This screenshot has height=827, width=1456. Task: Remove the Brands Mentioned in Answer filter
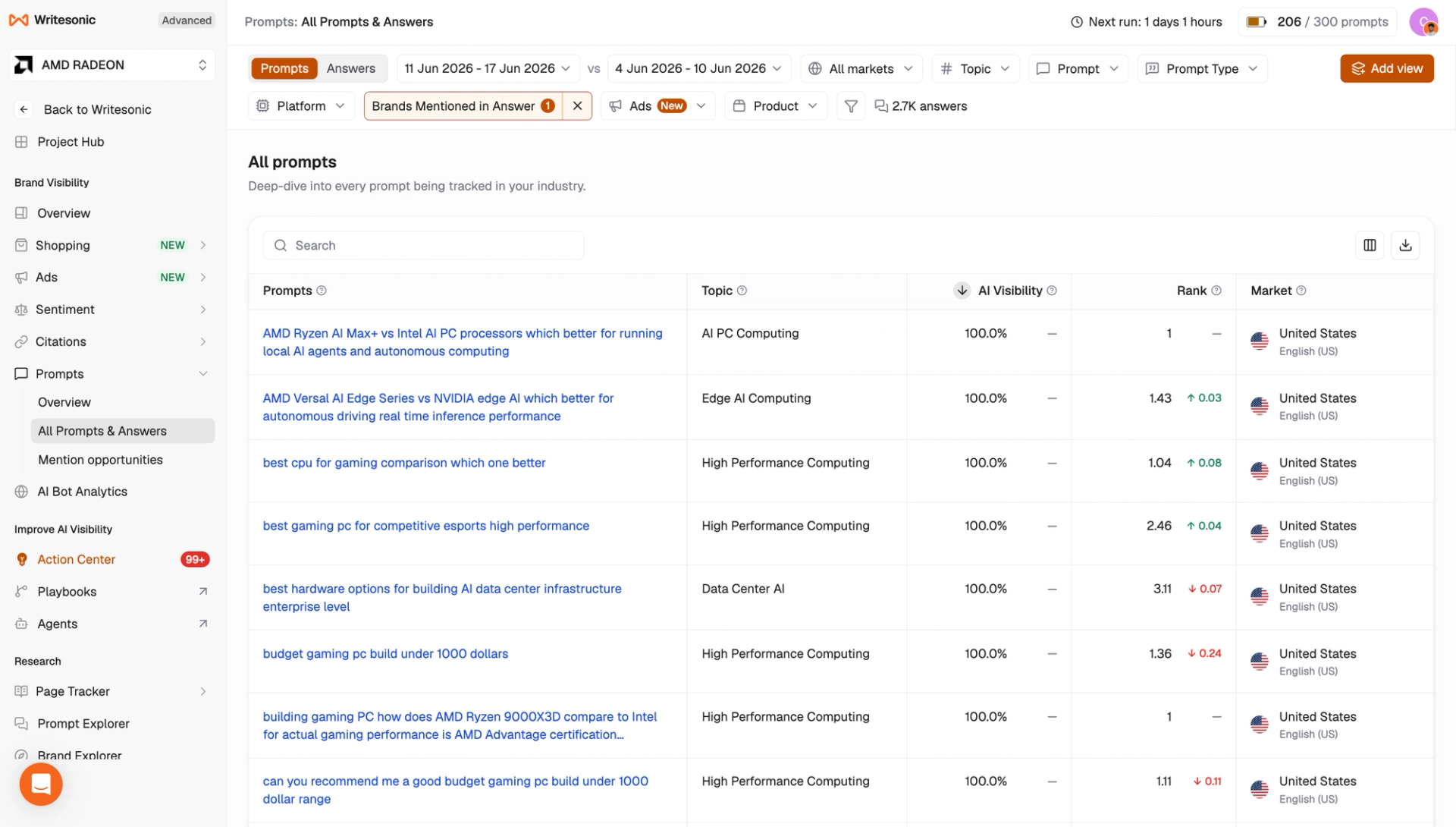coord(577,106)
